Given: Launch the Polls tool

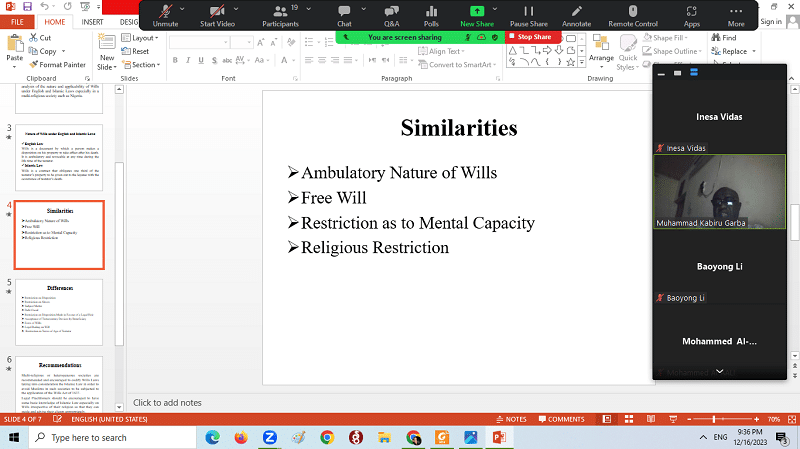Looking at the screenshot, I should coord(431,13).
